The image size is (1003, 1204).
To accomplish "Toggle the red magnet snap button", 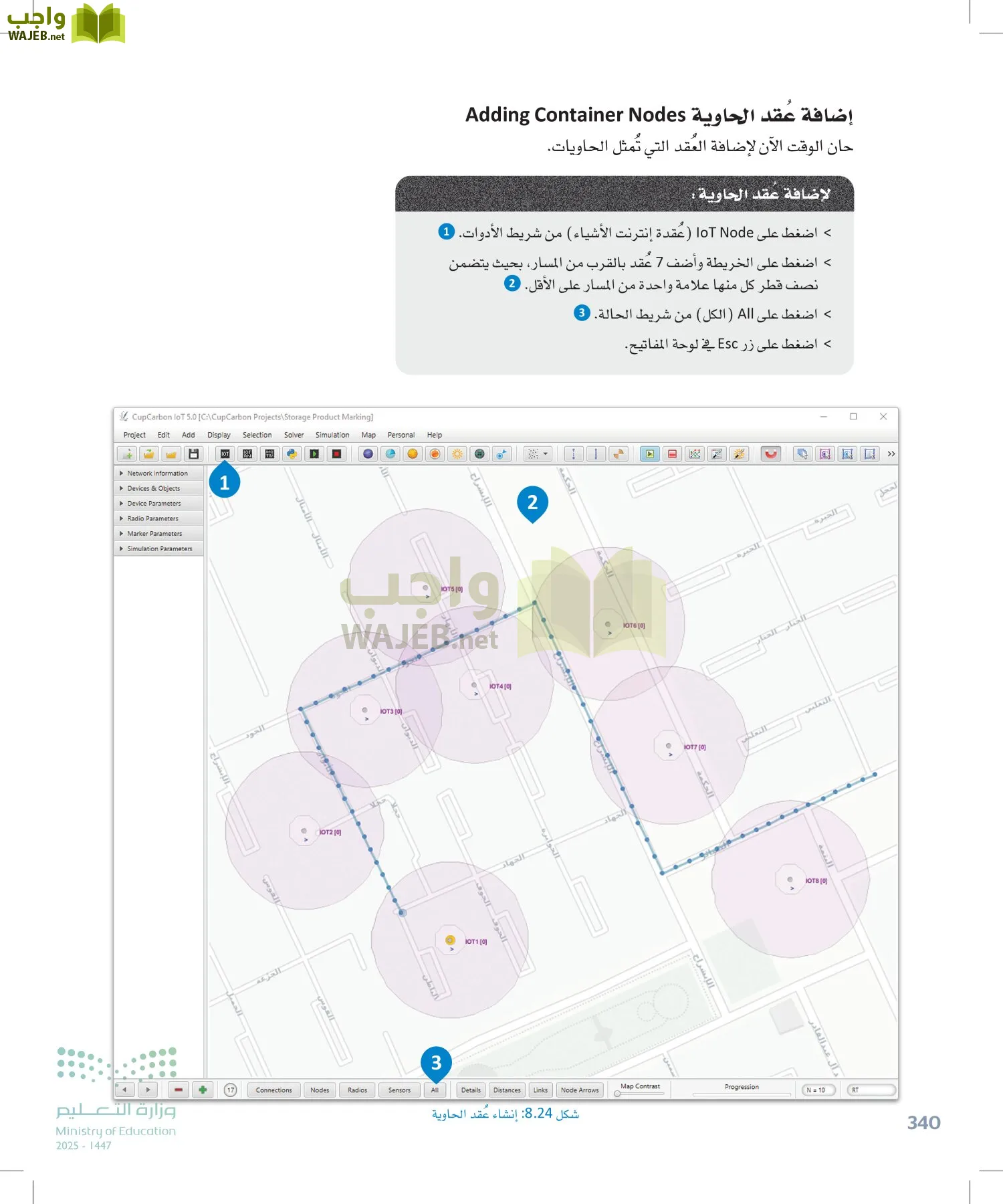I will [771, 454].
